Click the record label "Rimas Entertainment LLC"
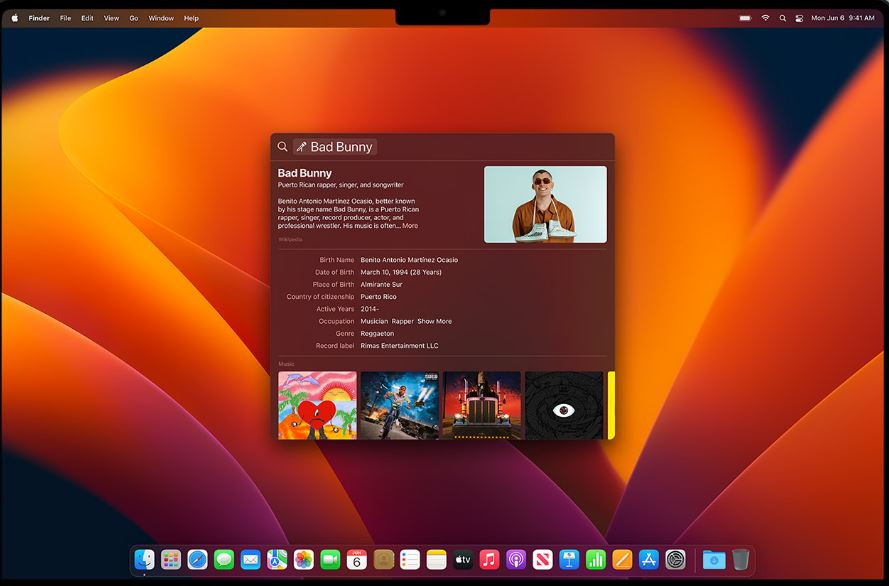889x586 pixels. tap(400, 346)
